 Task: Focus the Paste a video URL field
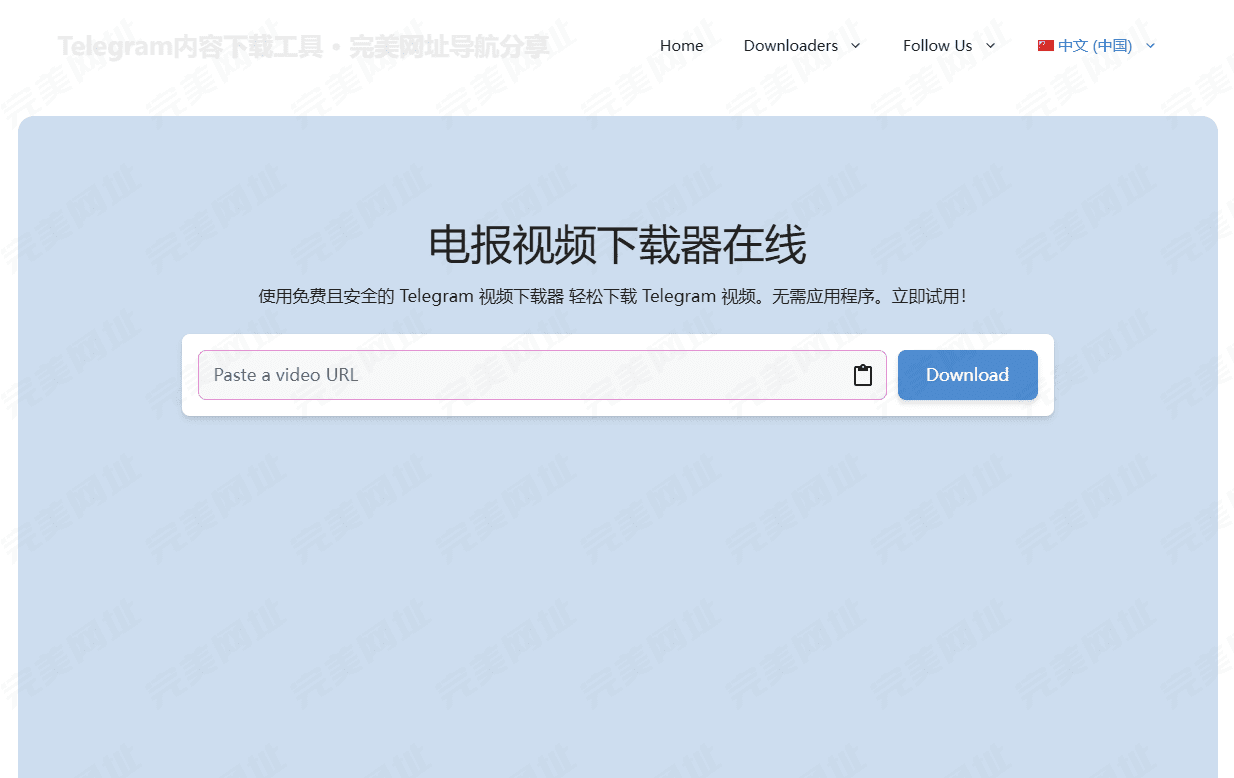point(542,375)
